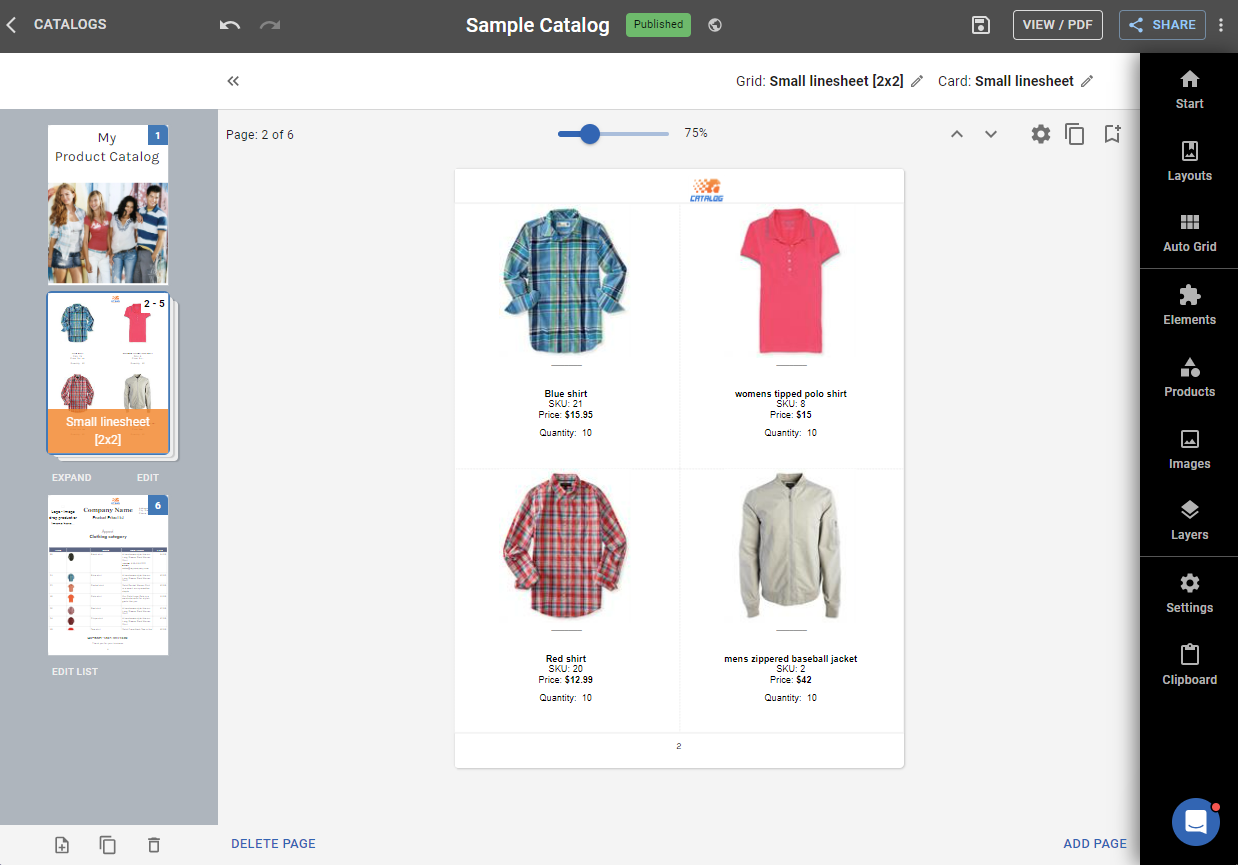Click the 'Price: $12.99' text
1238x865 pixels.
click(x=566, y=680)
